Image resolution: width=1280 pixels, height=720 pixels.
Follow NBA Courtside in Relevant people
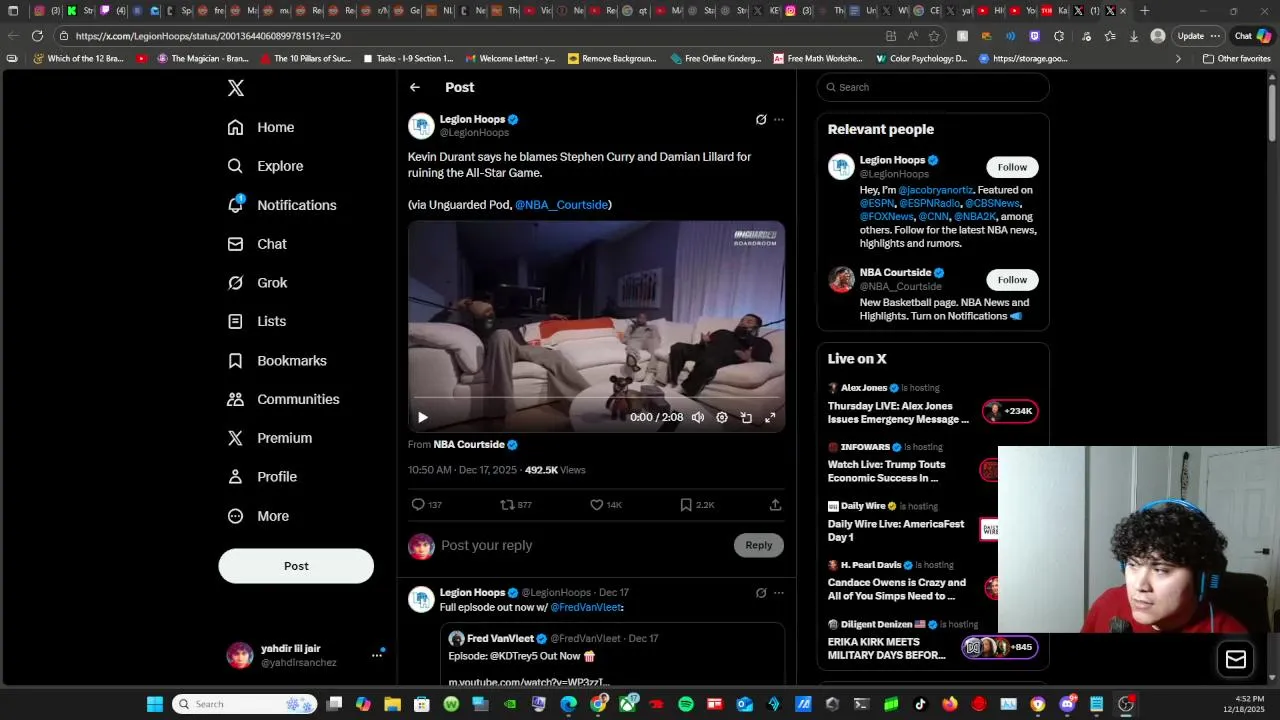click(x=1012, y=280)
